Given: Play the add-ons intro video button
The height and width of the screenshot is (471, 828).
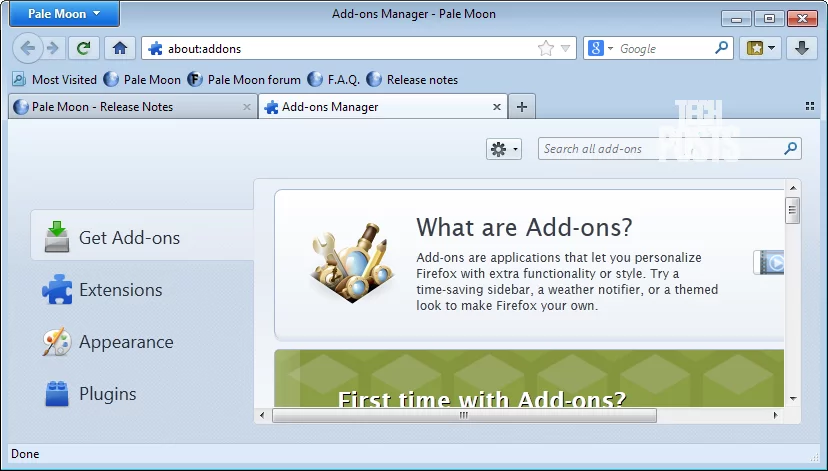Looking at the screenshot, I should 769,262.
